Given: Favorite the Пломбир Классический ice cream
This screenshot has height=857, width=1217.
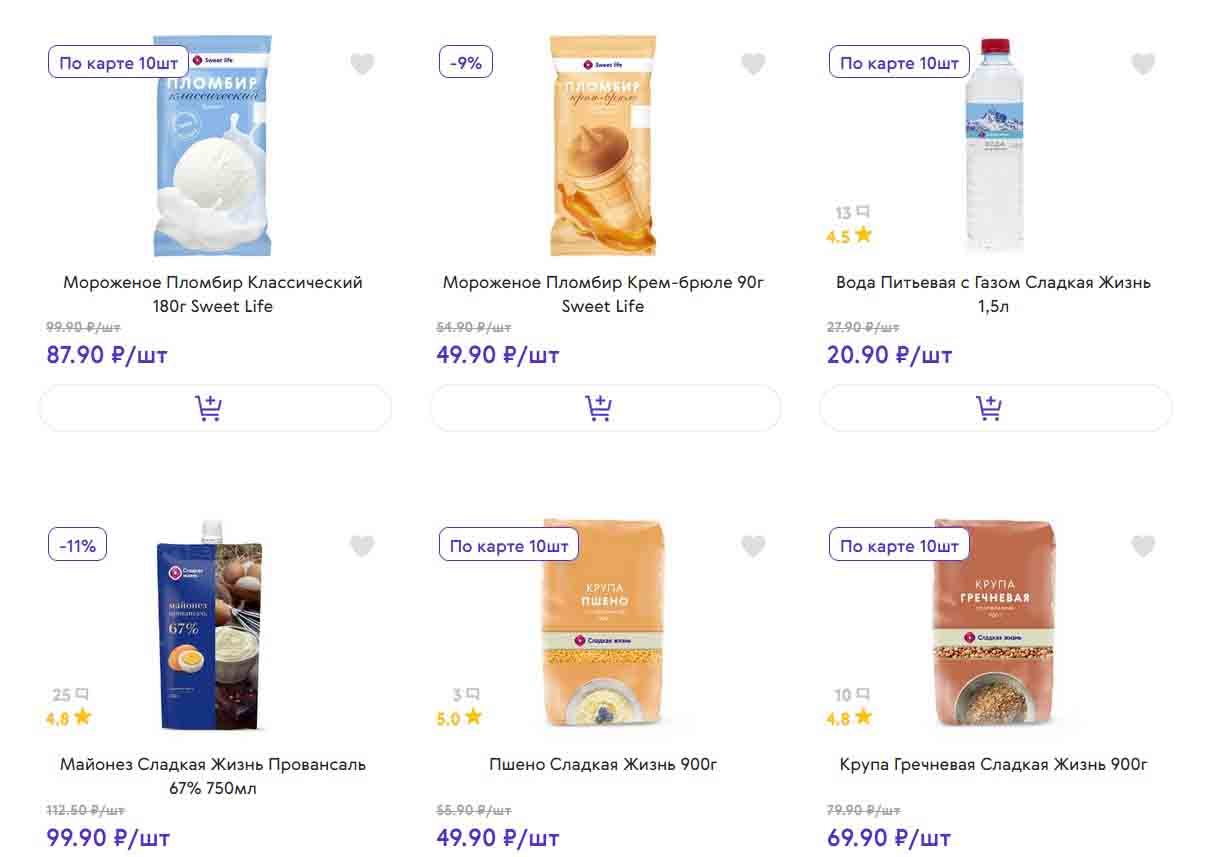Looking at the screenshot, I should 362,64.
